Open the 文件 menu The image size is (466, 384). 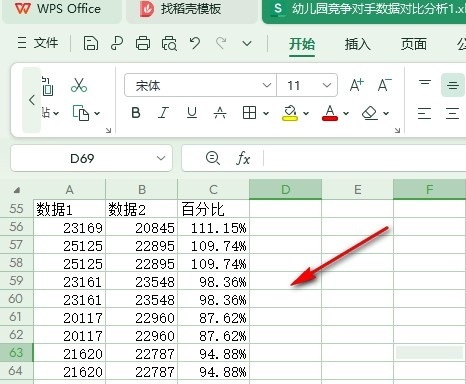tap(38, 43)
